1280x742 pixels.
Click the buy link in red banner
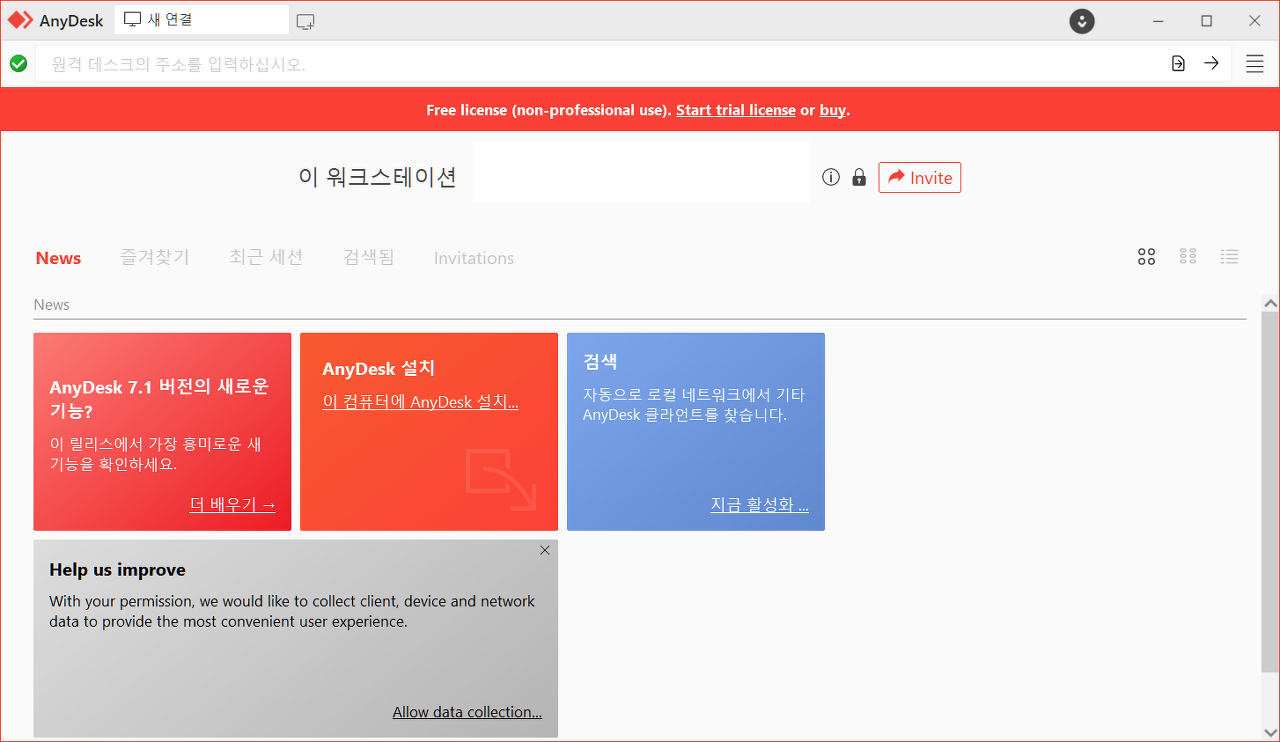tap(833, 110)
